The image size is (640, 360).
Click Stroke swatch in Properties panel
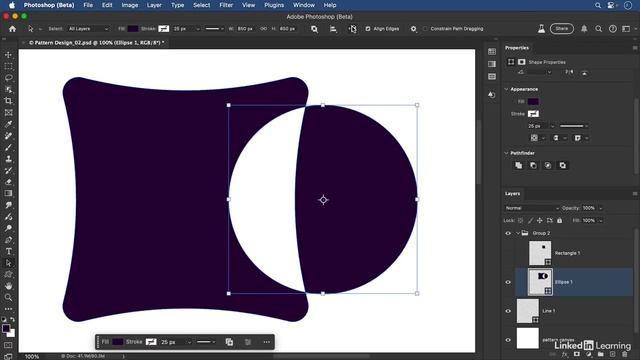tap(533, 114)
